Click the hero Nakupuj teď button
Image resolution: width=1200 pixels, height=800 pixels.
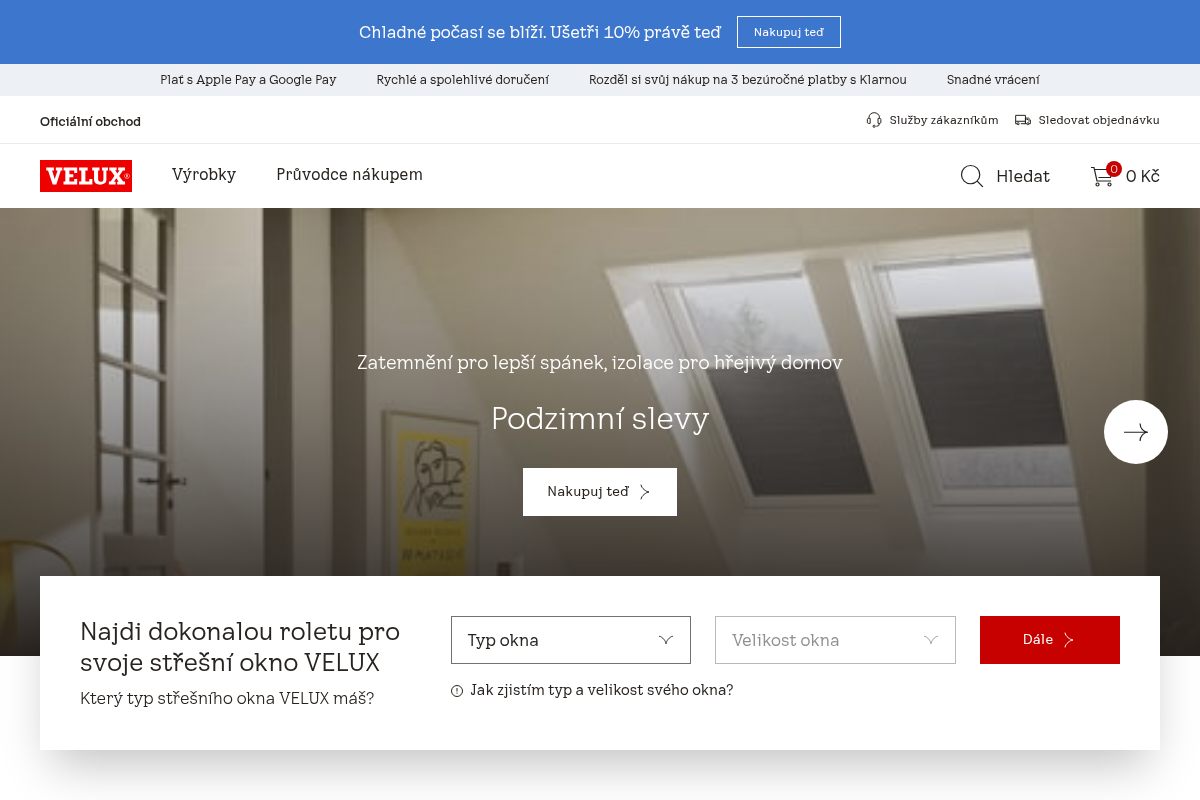click(600, 492)
